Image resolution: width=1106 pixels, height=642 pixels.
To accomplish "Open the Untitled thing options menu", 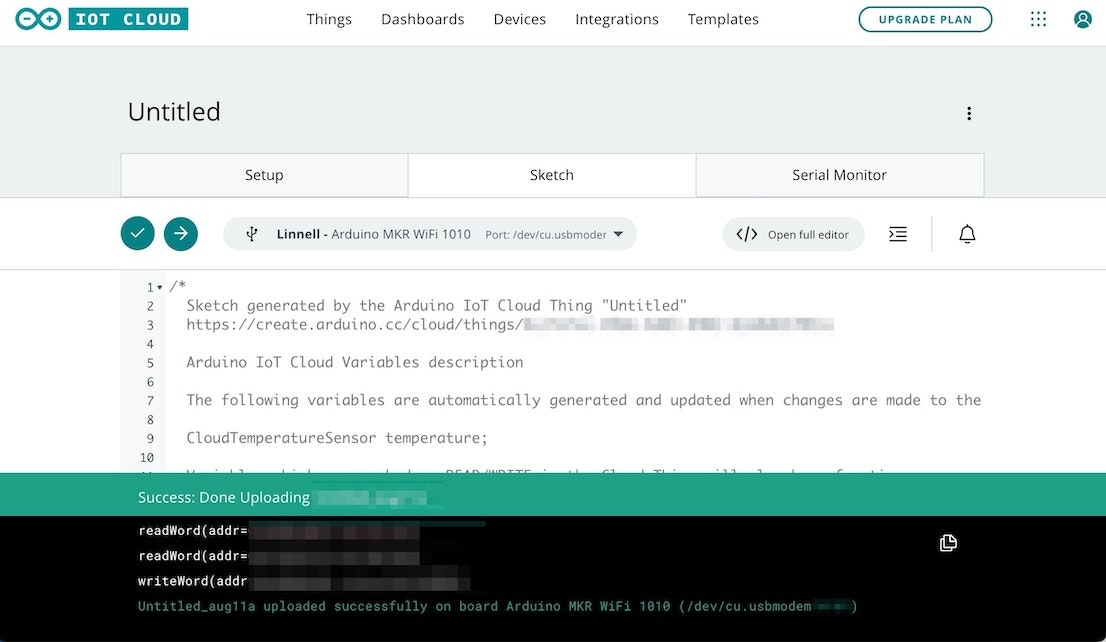I will (x=969, y=114).
